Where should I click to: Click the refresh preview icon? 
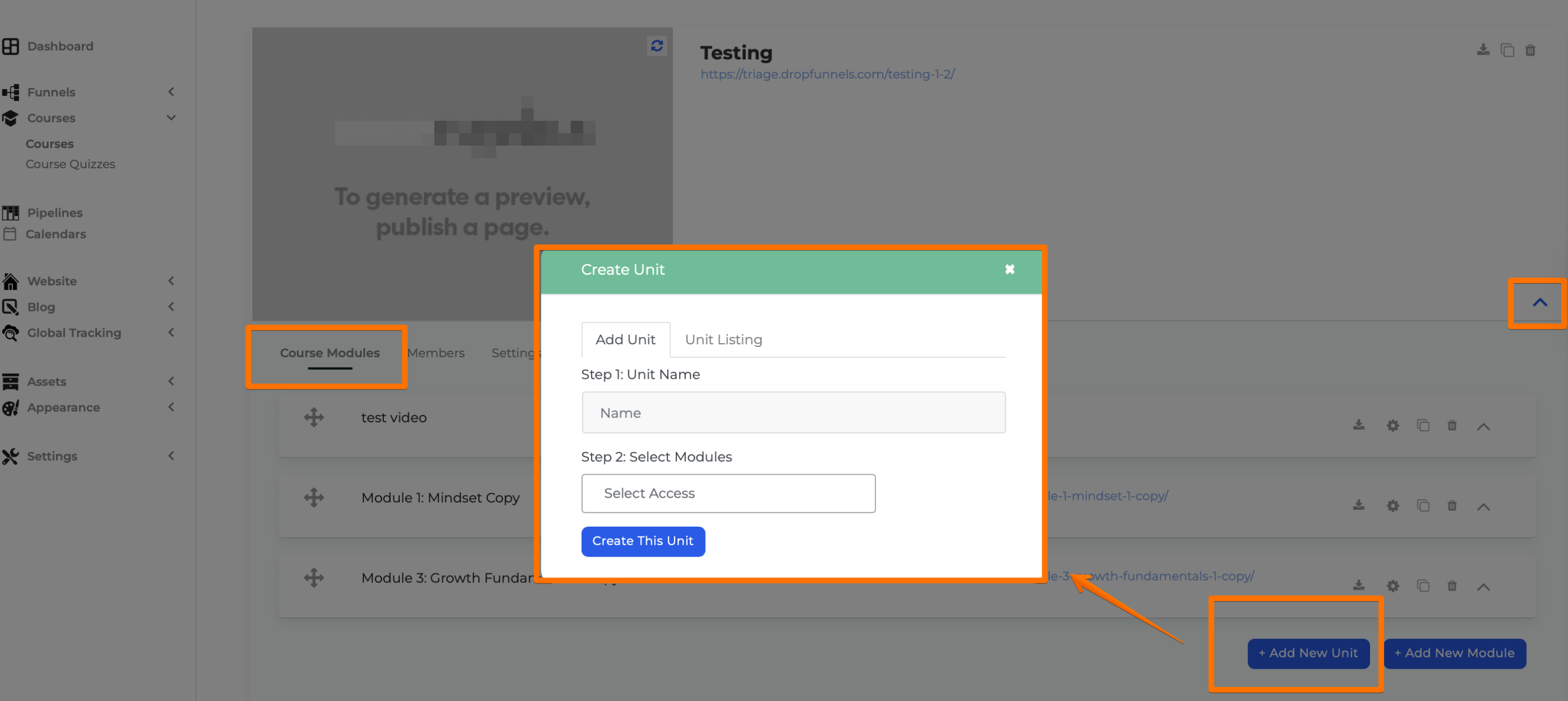tap(656, 46)
